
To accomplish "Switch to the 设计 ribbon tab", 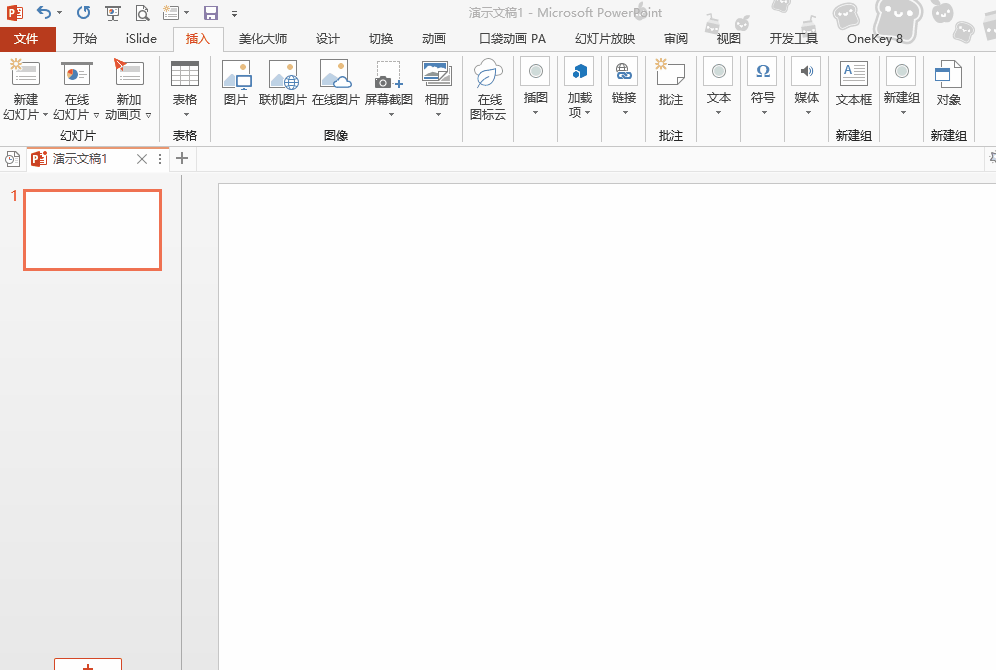I will pos(327,38).
